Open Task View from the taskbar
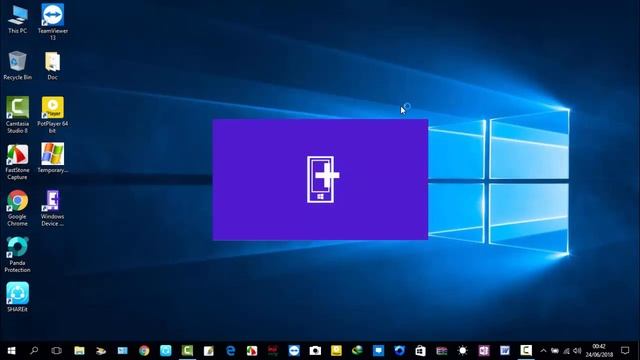640x360 pixels. click(56, 351)
